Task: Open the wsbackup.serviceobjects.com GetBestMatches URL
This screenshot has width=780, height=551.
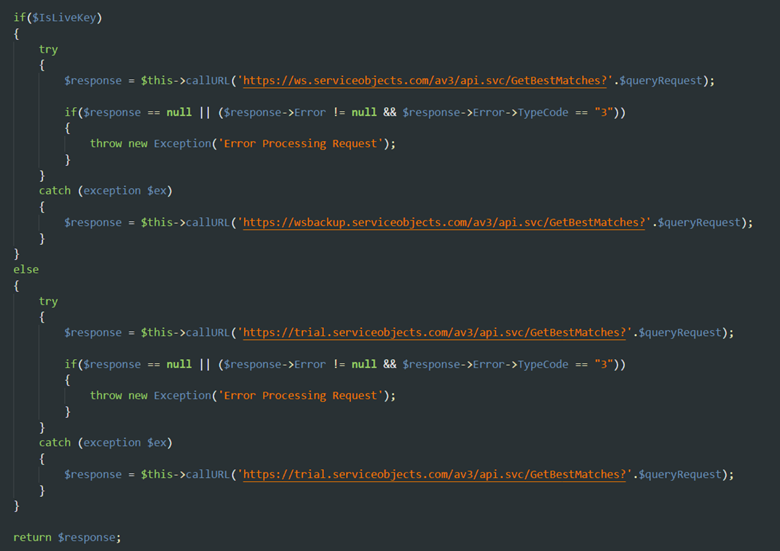Action: [x=444, y=222]
